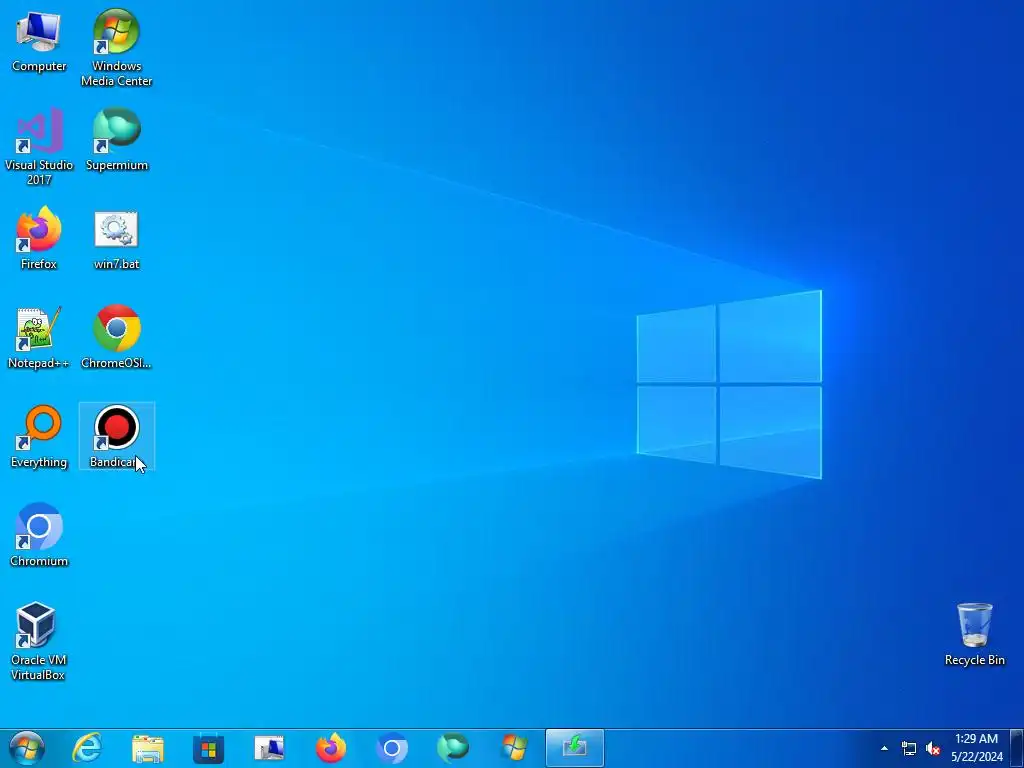Select the Oracle VM VirtualBox shortcut
The width and height of the screenshot is (1024, 768).
tap(37, 641)
